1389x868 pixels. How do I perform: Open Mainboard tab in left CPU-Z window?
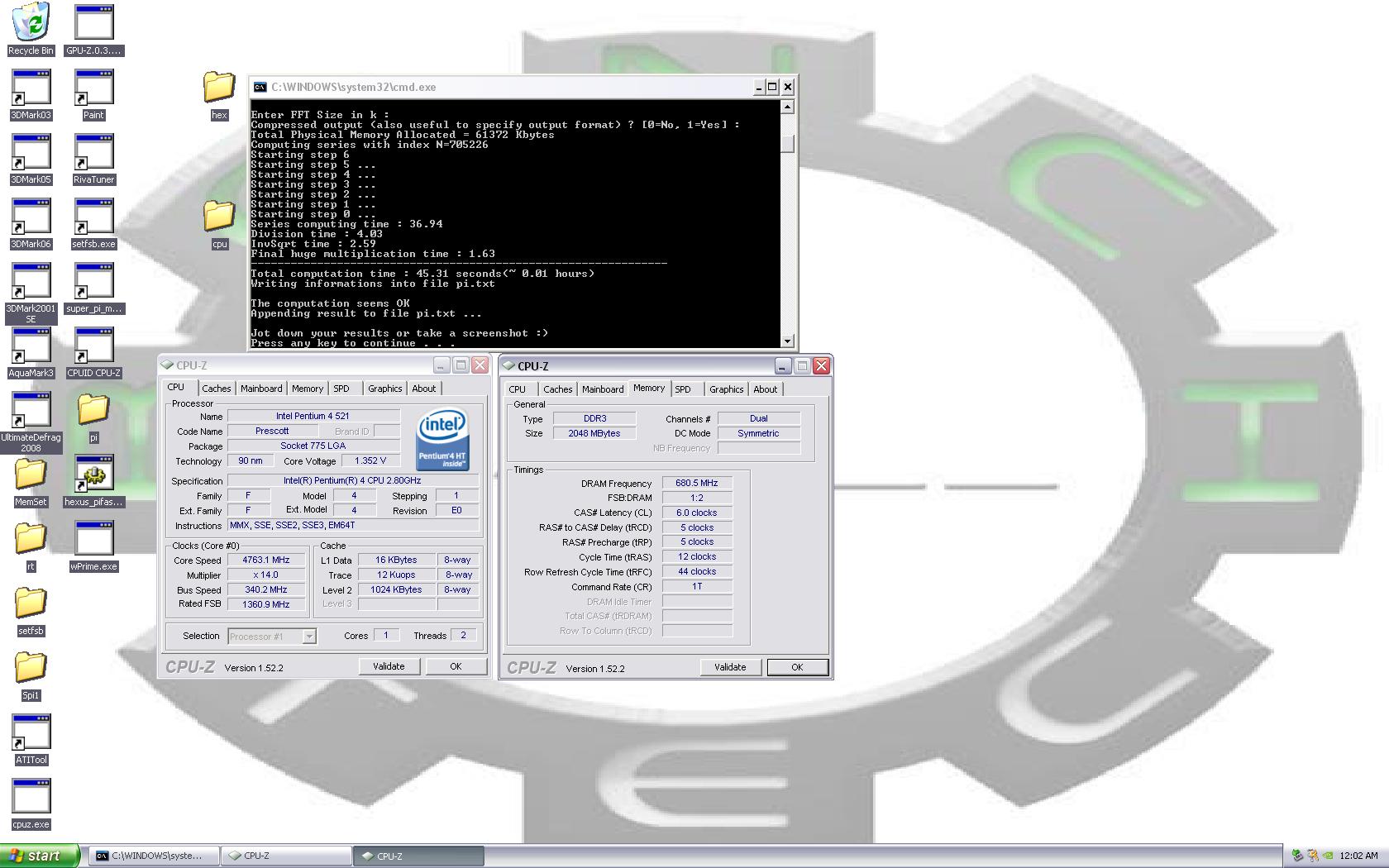(261, 389)
